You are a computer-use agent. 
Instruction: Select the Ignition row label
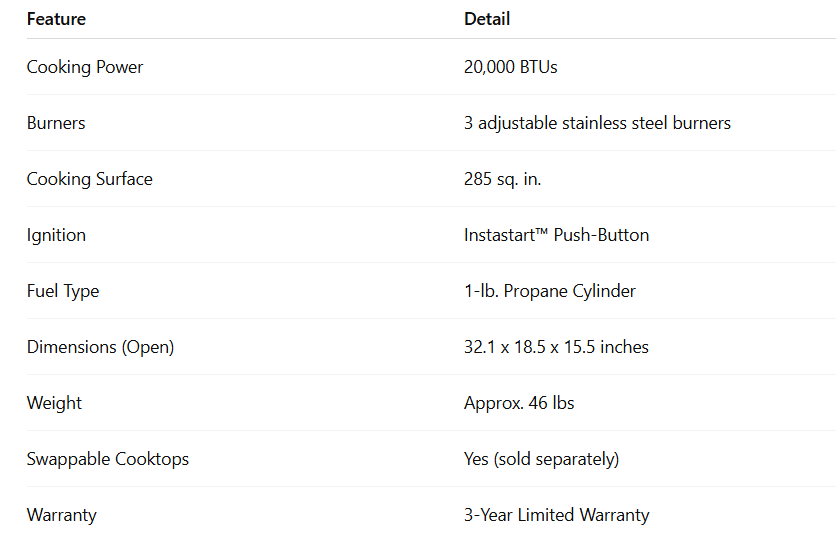[x=57, y=235]
